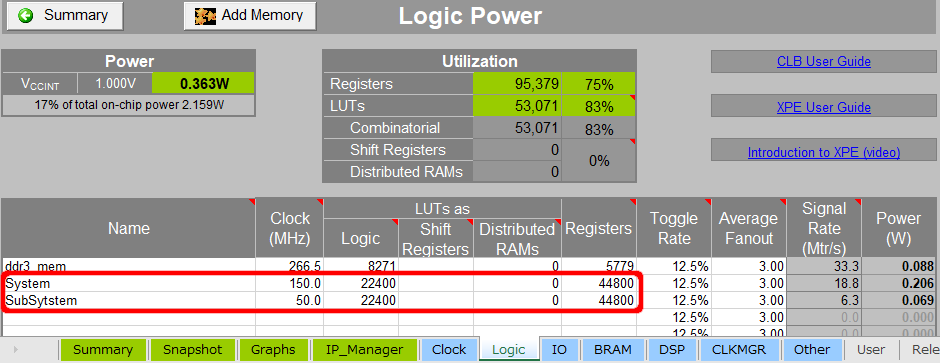Click the Combinatorial utilization label

398,128
